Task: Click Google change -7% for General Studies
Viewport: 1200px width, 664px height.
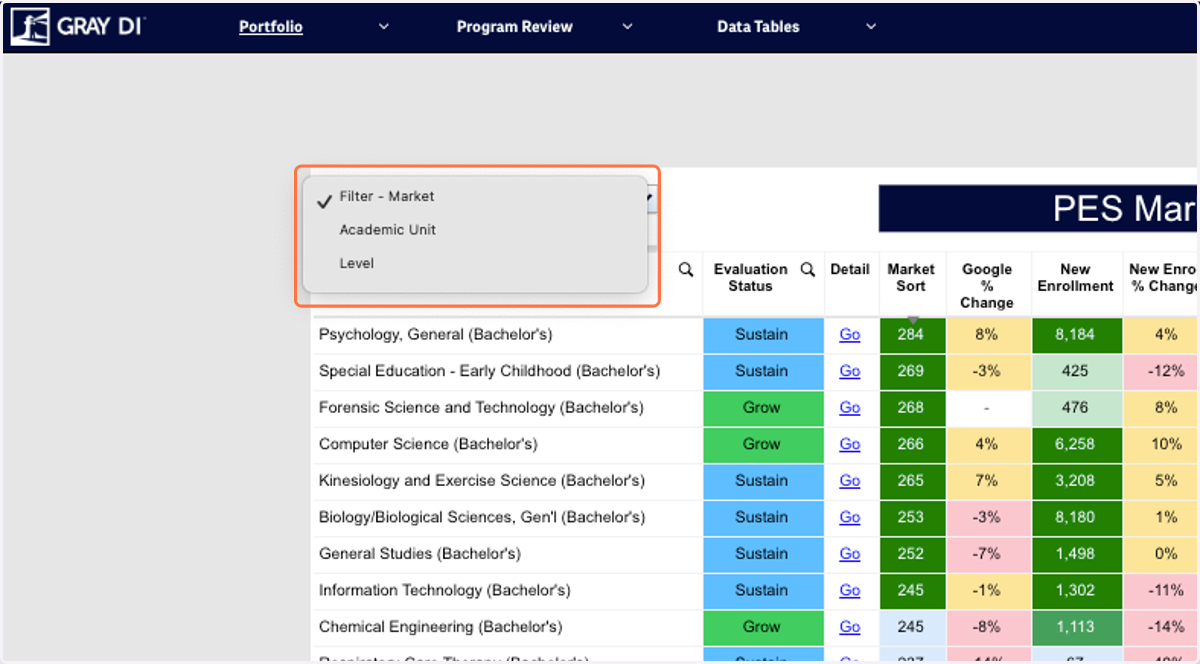Action: coord(987,554)
